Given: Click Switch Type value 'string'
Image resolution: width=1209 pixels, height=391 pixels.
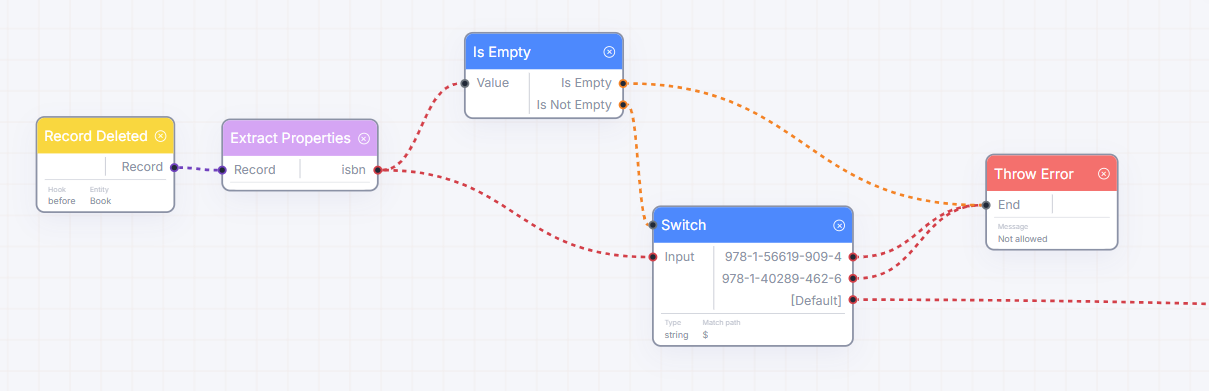Looking at the screenshot, I should tap(677, 335).
